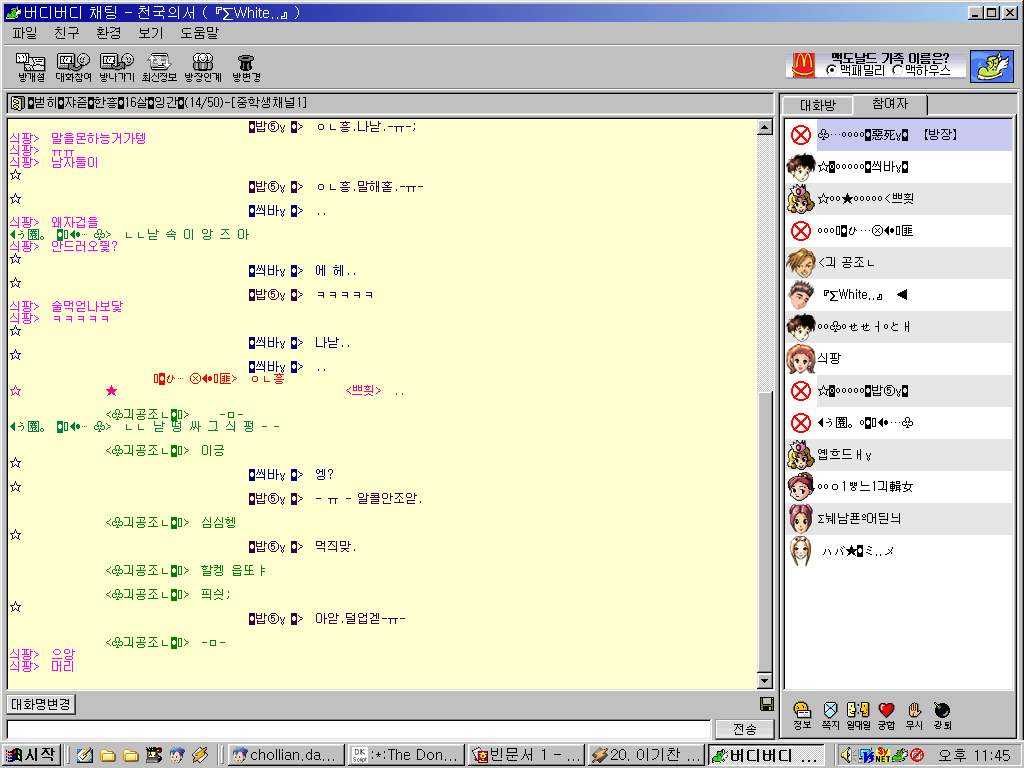
Task: Switch to the 빈문서 1 taskbar window
Action: point(525,755)
